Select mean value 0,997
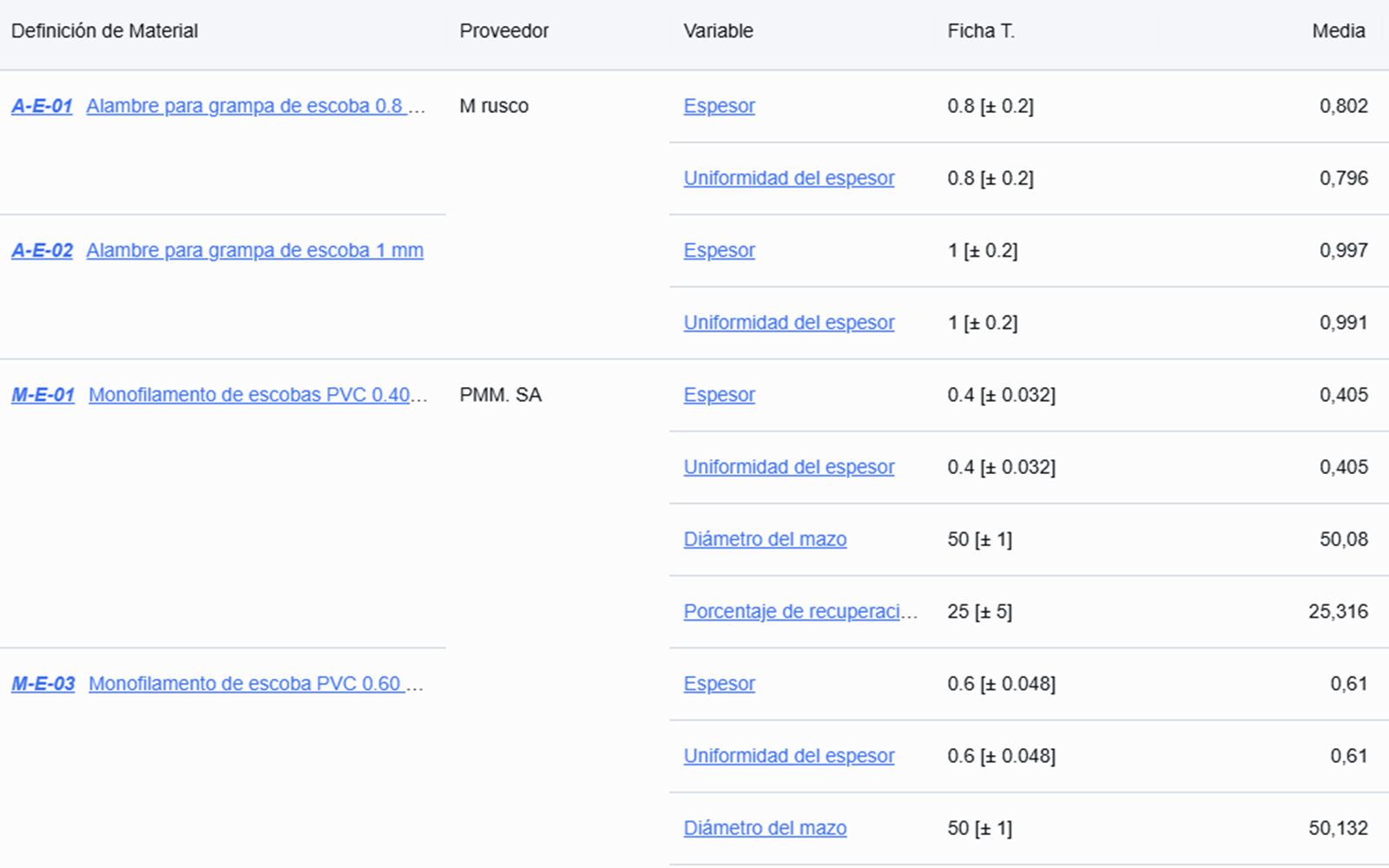Image resolution: width=1389 pixels, height=868 pixels. tap(1344, 250)
